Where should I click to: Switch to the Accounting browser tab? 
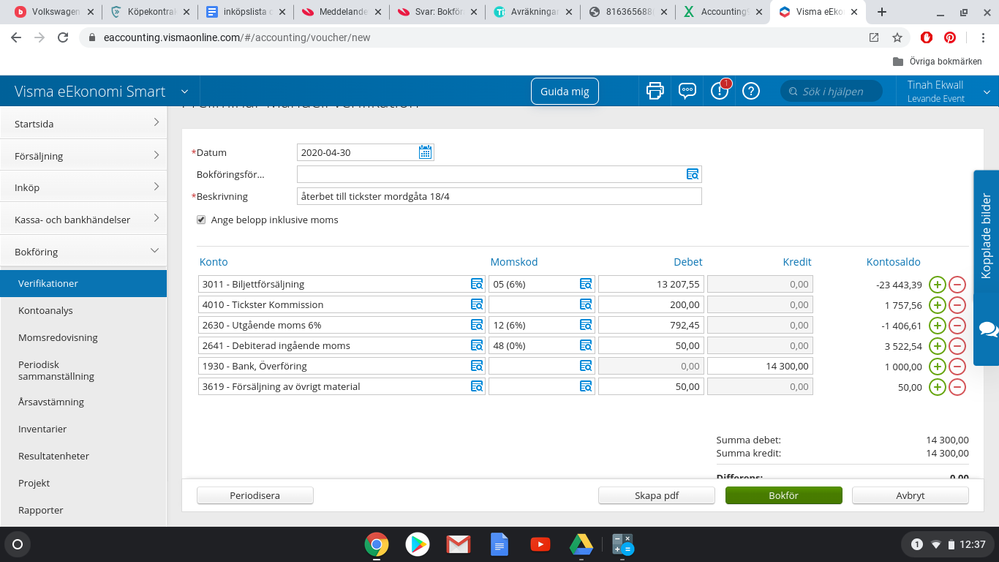pyautogui.click(x=722, y=11)
